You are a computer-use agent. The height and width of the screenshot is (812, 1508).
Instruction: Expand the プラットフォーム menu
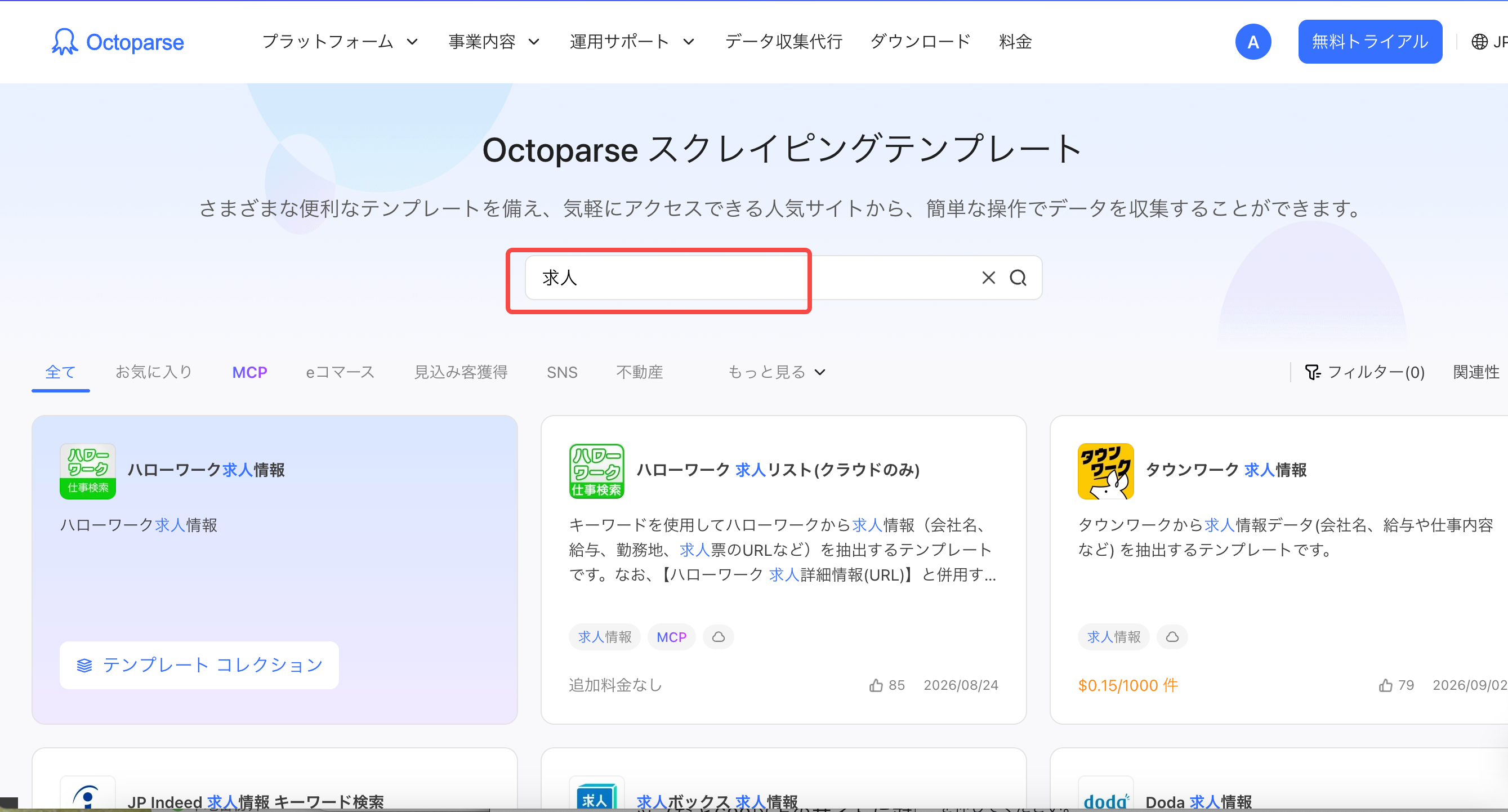340,42
